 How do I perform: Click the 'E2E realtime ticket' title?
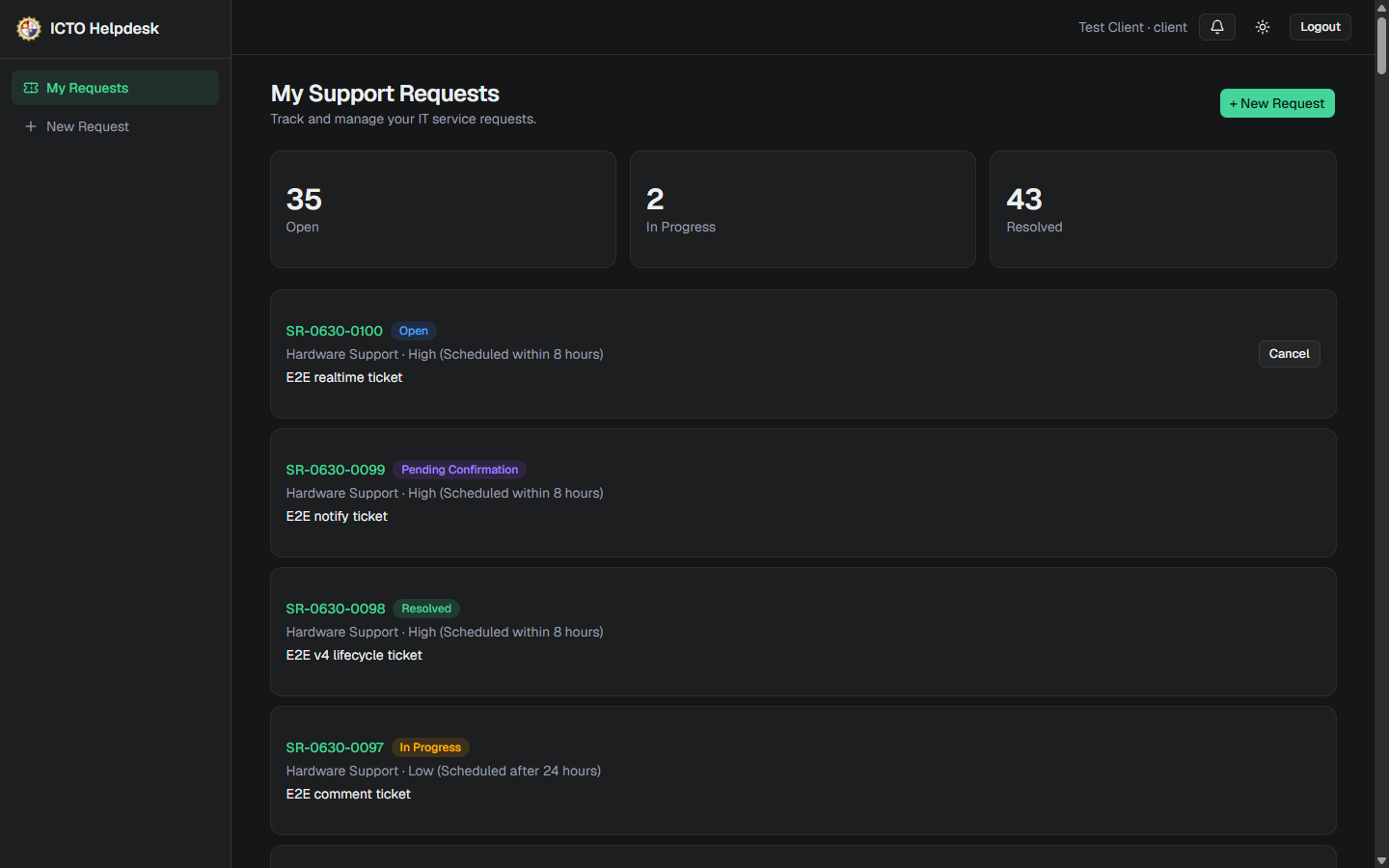pyautogui.click(x=344, y=377)
